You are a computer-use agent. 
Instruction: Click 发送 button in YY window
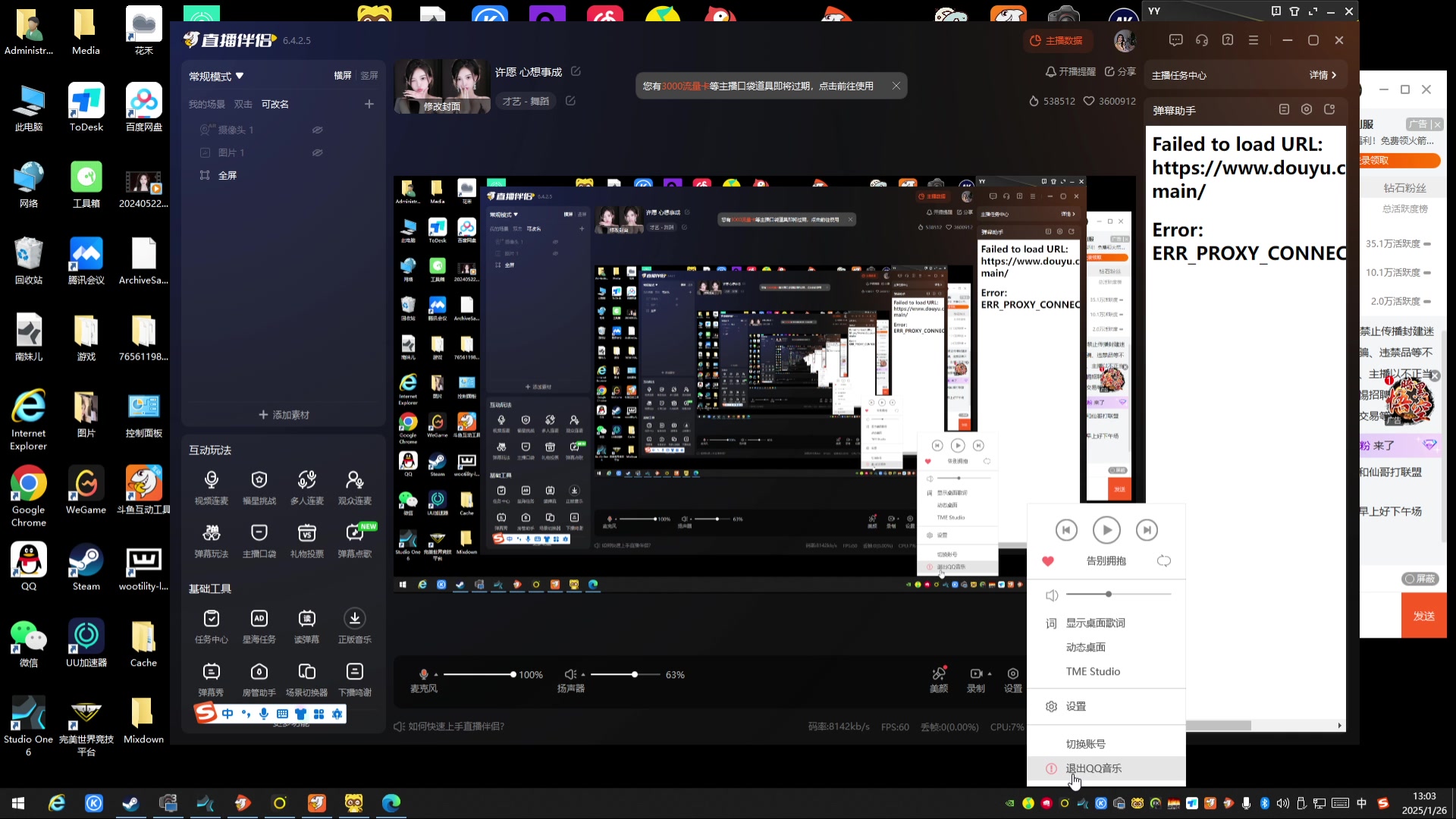(x=1423, y=616)
